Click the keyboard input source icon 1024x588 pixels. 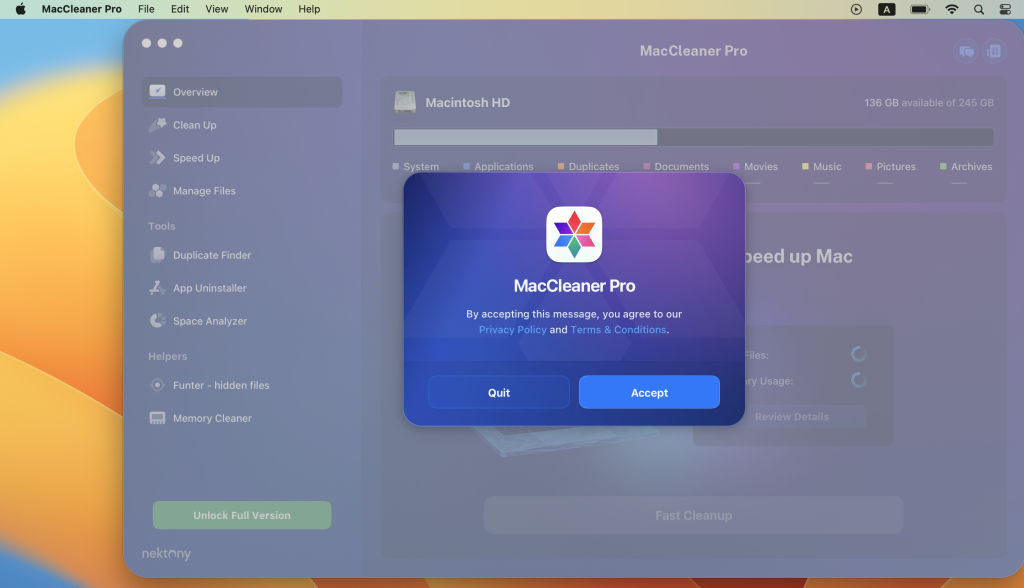pos(886,9)
